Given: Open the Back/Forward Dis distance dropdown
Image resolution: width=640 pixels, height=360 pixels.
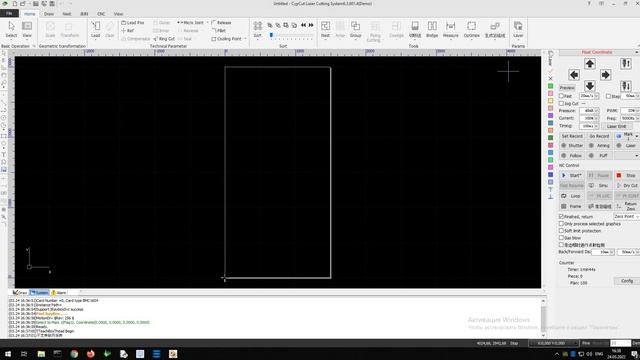Looking at the screenshot, I should [611, 252].
